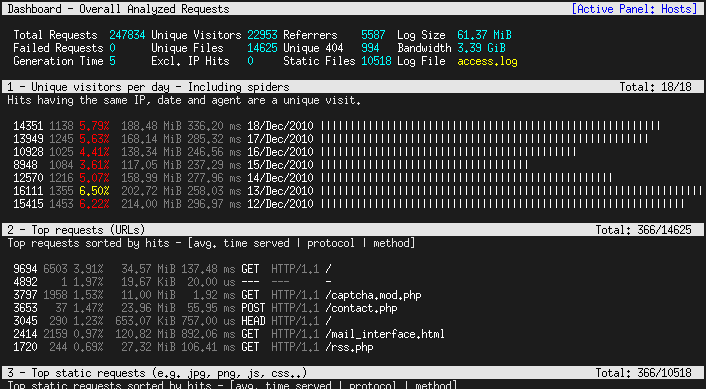Select the /contact.php POST request entry
The height and width of the screenshot is (389, 706).
[205, 308]
